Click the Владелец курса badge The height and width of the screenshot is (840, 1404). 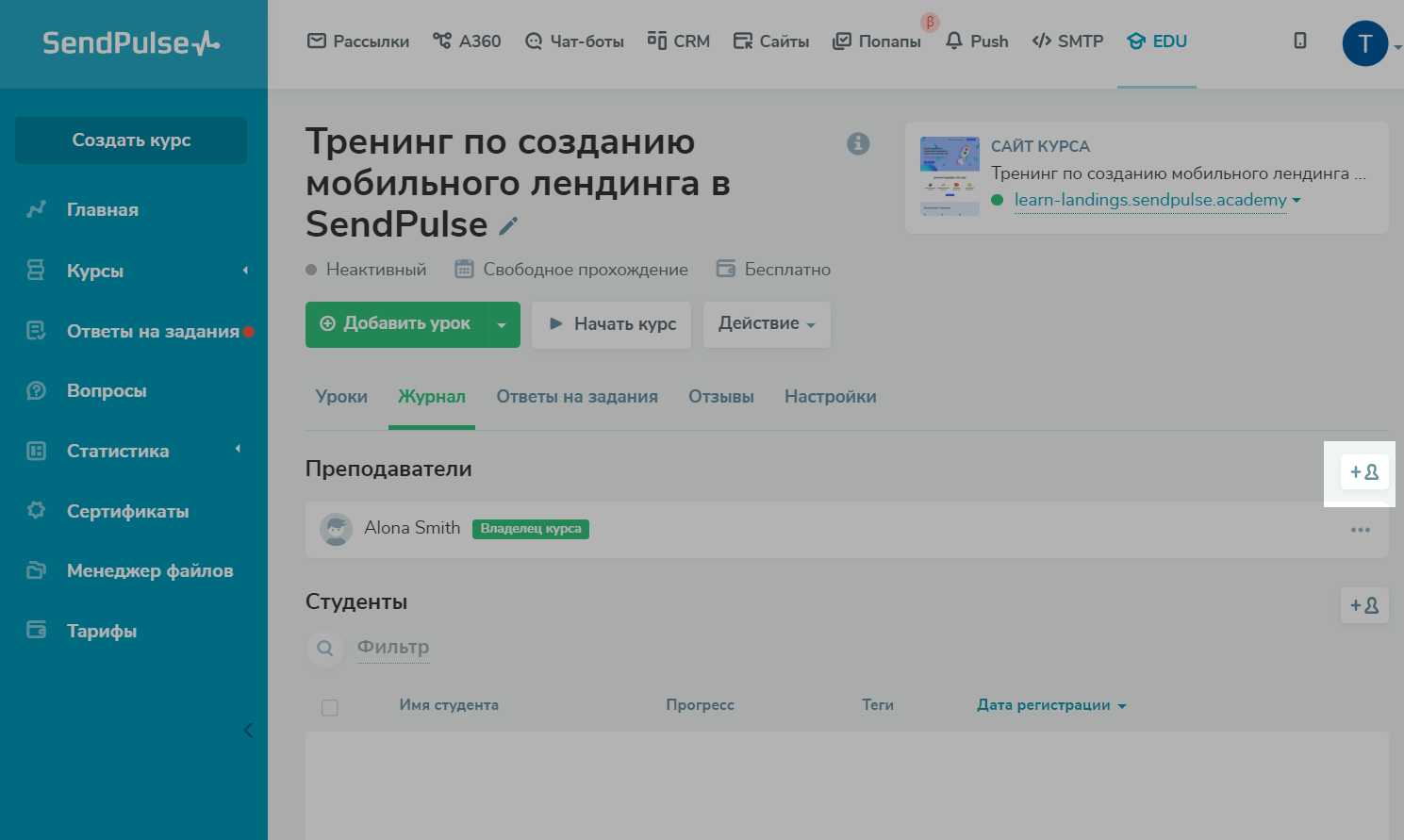pyautogui.click(x=531, y=529)
